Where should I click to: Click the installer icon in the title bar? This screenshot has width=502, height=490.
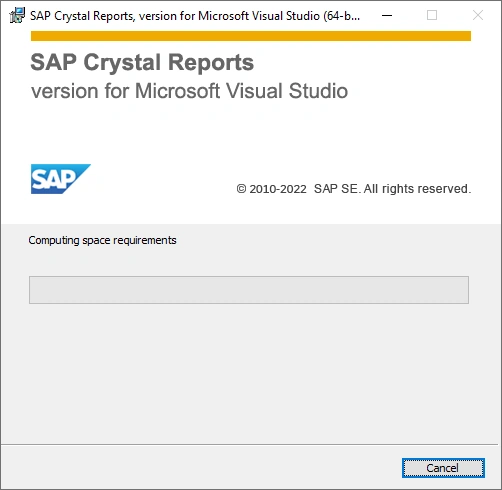pyautogui.click(x=17, y=15)
